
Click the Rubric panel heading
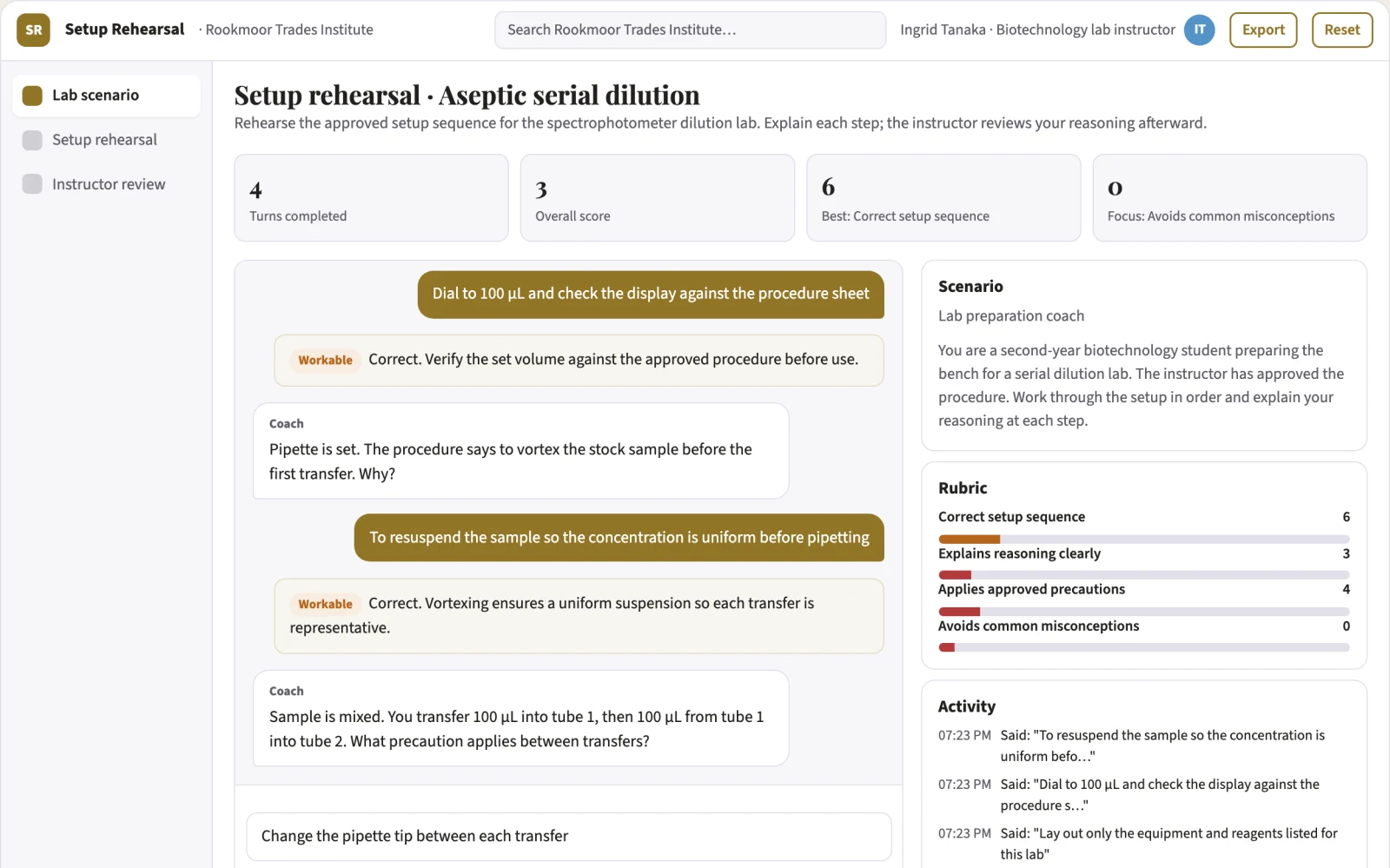click(x=963, y=488)
